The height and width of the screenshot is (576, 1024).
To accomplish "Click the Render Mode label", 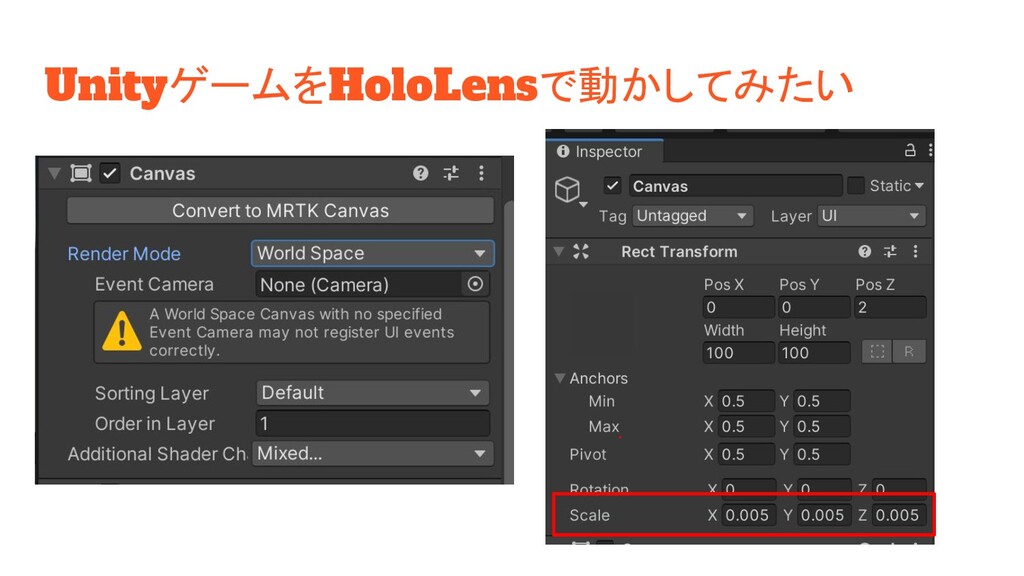I will point(124,253).
